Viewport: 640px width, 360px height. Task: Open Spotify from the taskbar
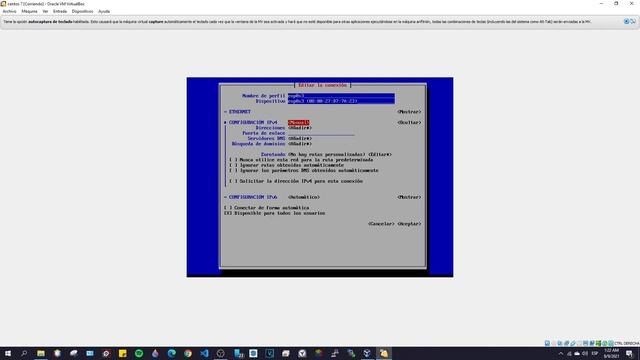(139, 353)
